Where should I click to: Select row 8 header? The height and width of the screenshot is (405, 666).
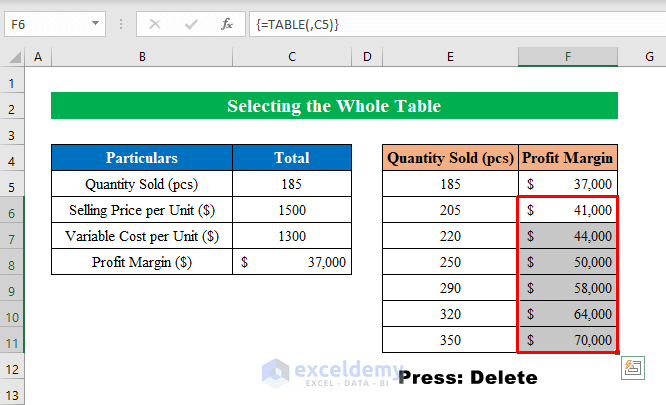(x=13, y=262)
